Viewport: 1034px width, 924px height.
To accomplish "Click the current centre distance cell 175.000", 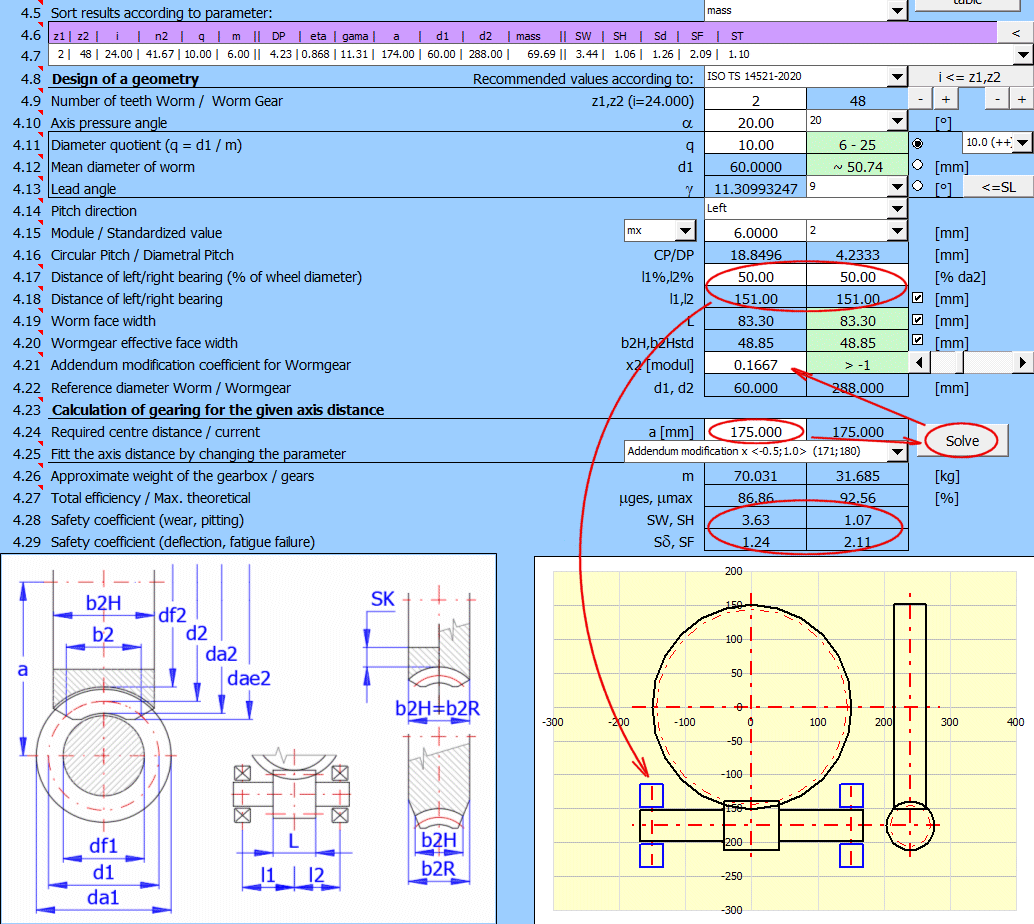I will click(x=857, y=431).
